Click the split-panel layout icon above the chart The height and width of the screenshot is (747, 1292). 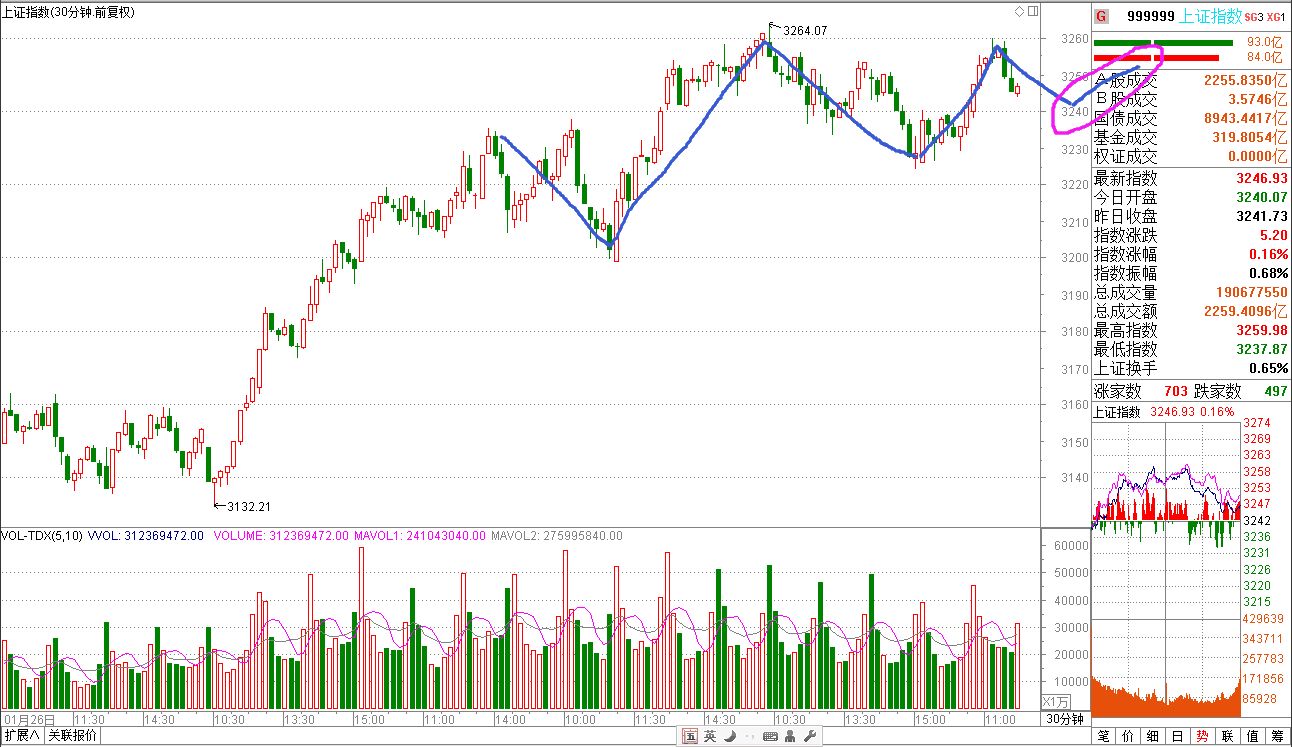pyautogui.click(x=1032, y=12)
